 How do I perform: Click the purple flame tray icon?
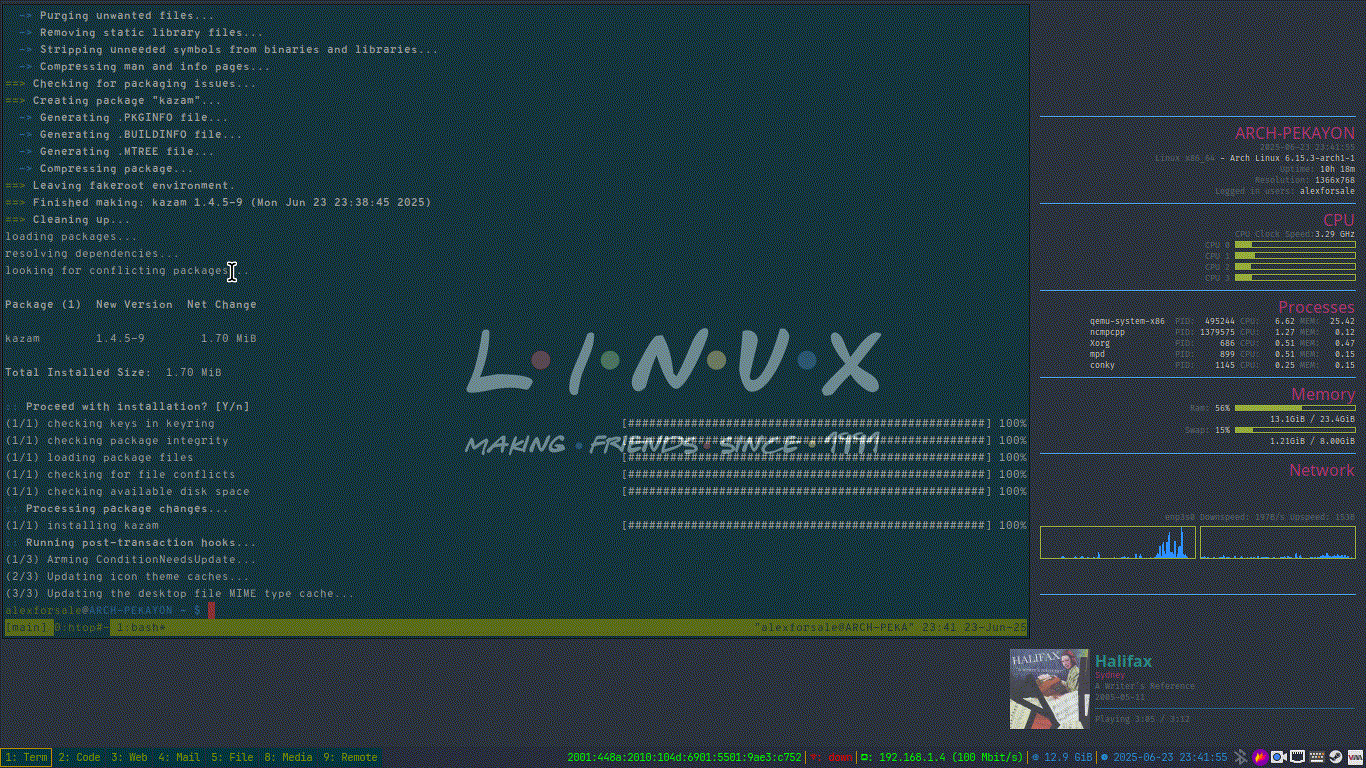click(1260, 757)
